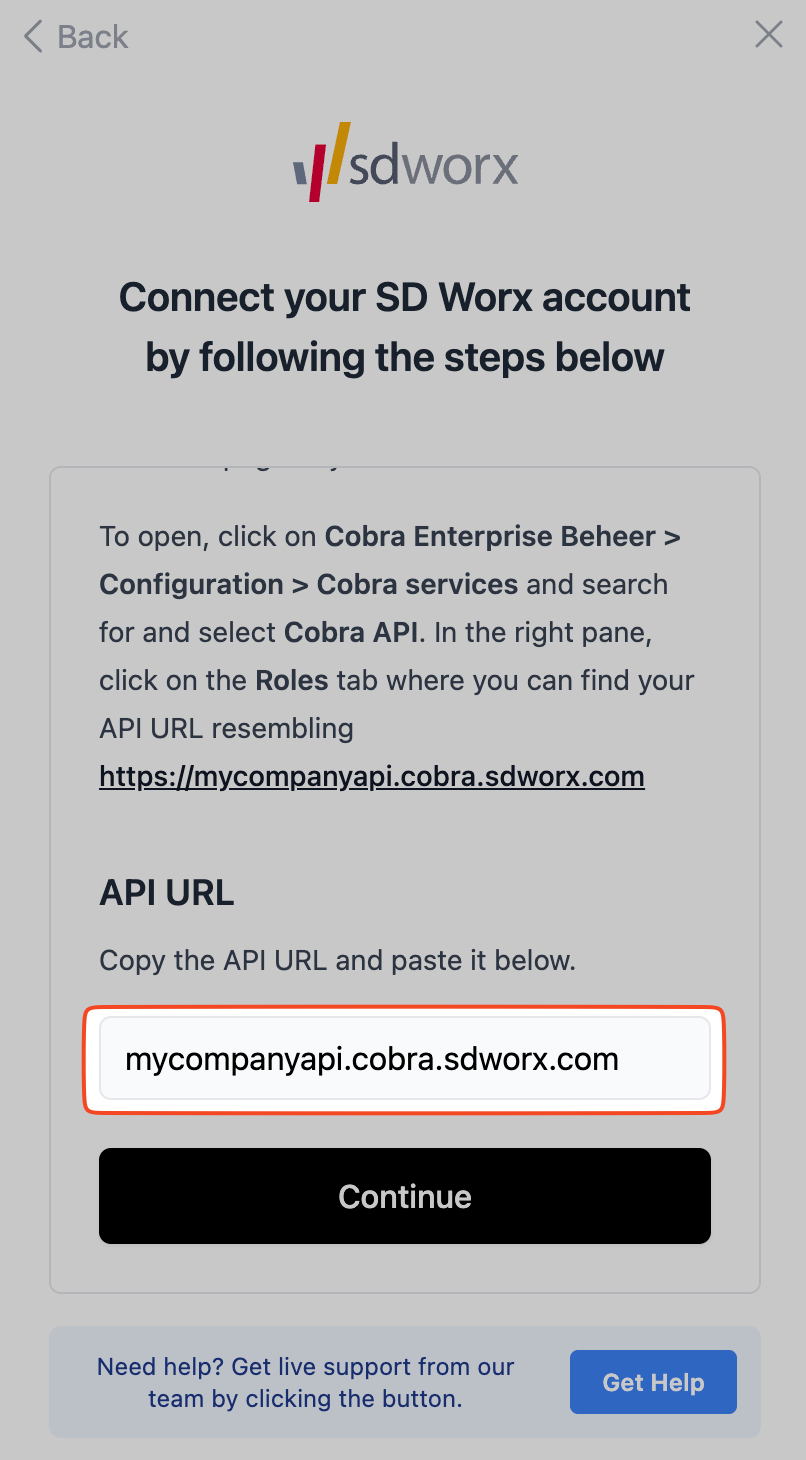Viewport: 806px width, 1460px height.
Task: Click the bold 'Roles' tab mention
Action: [292, 681]
